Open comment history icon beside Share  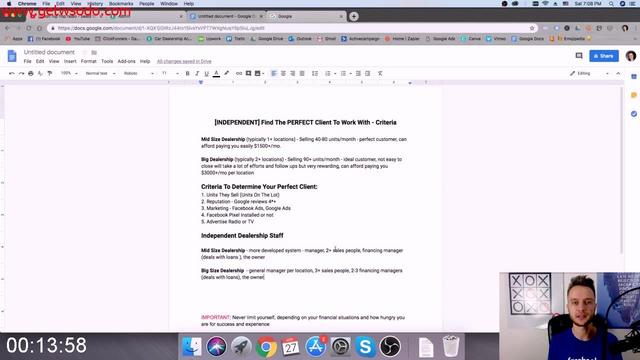[579, 56]
